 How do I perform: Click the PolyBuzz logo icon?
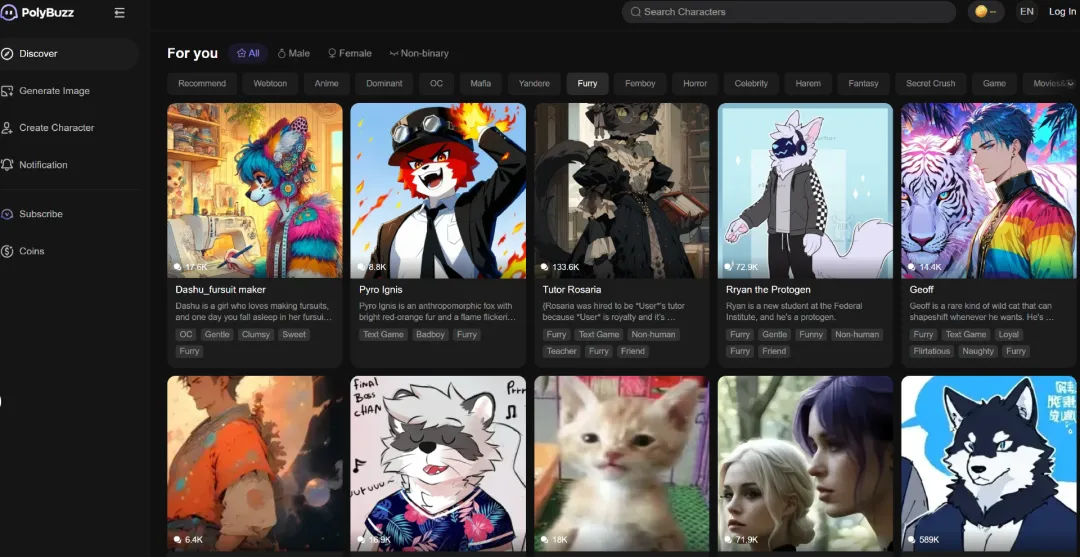pyautogui.click(x=9, y=12)
